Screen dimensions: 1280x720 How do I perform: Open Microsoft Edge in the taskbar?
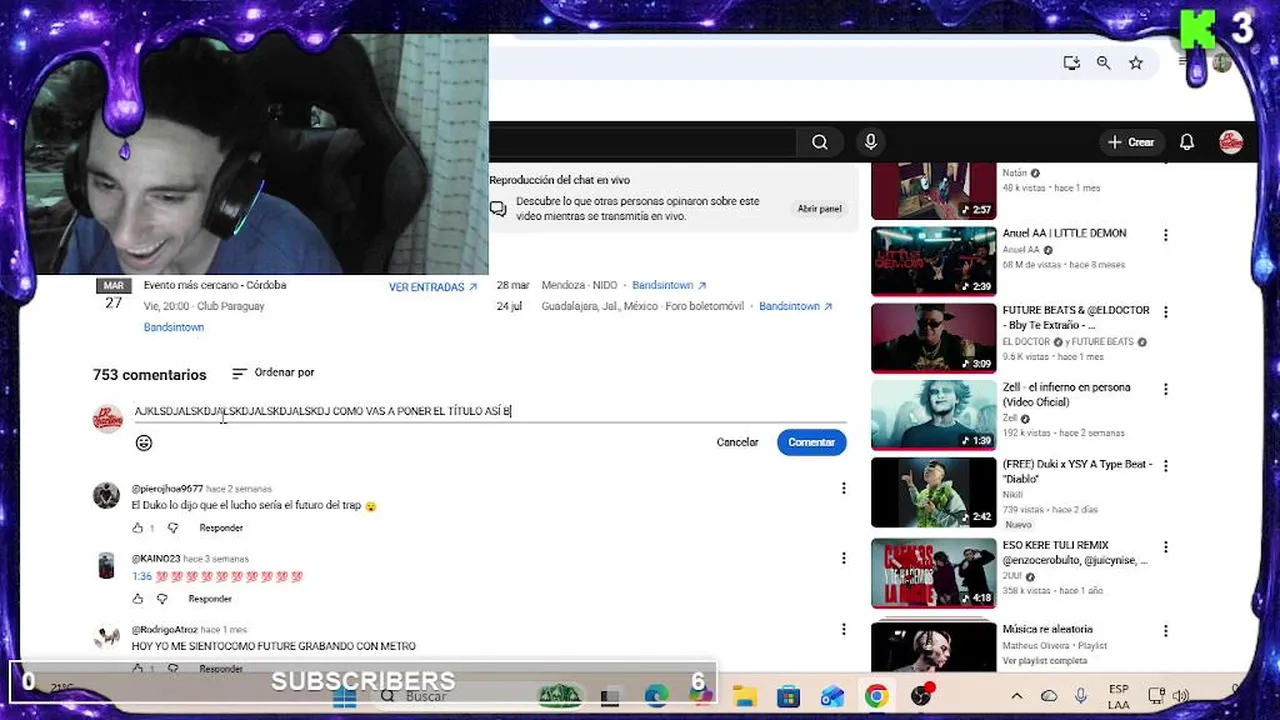pos(656,696)
